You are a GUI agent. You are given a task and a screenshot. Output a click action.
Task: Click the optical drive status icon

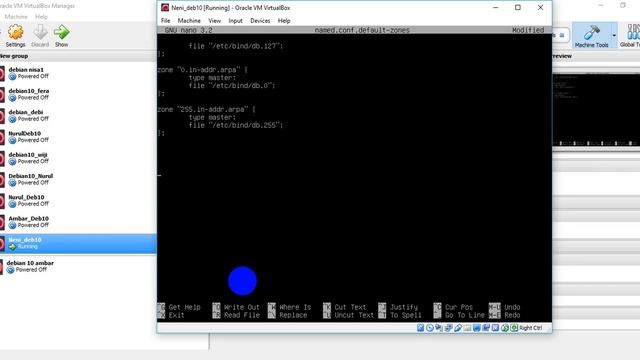click(x=430, y=328)
